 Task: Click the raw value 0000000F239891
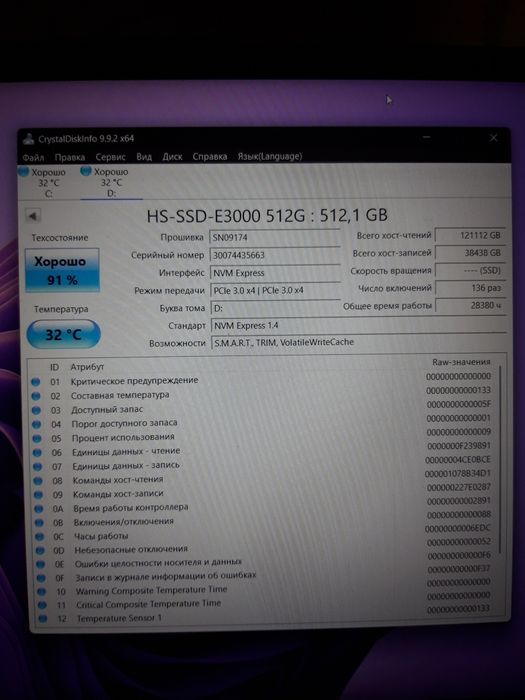[458, 446]
